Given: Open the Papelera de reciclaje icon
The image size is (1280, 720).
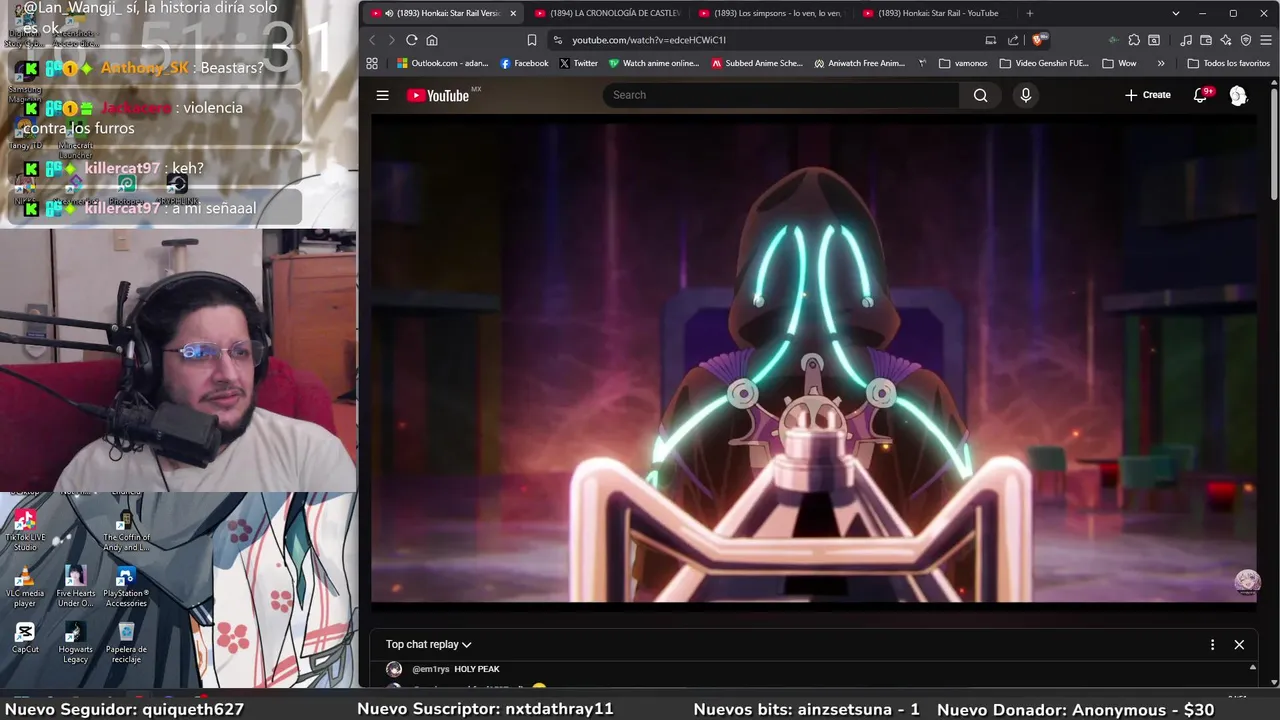Looking at the screenshot, I should tap(126, 643).
